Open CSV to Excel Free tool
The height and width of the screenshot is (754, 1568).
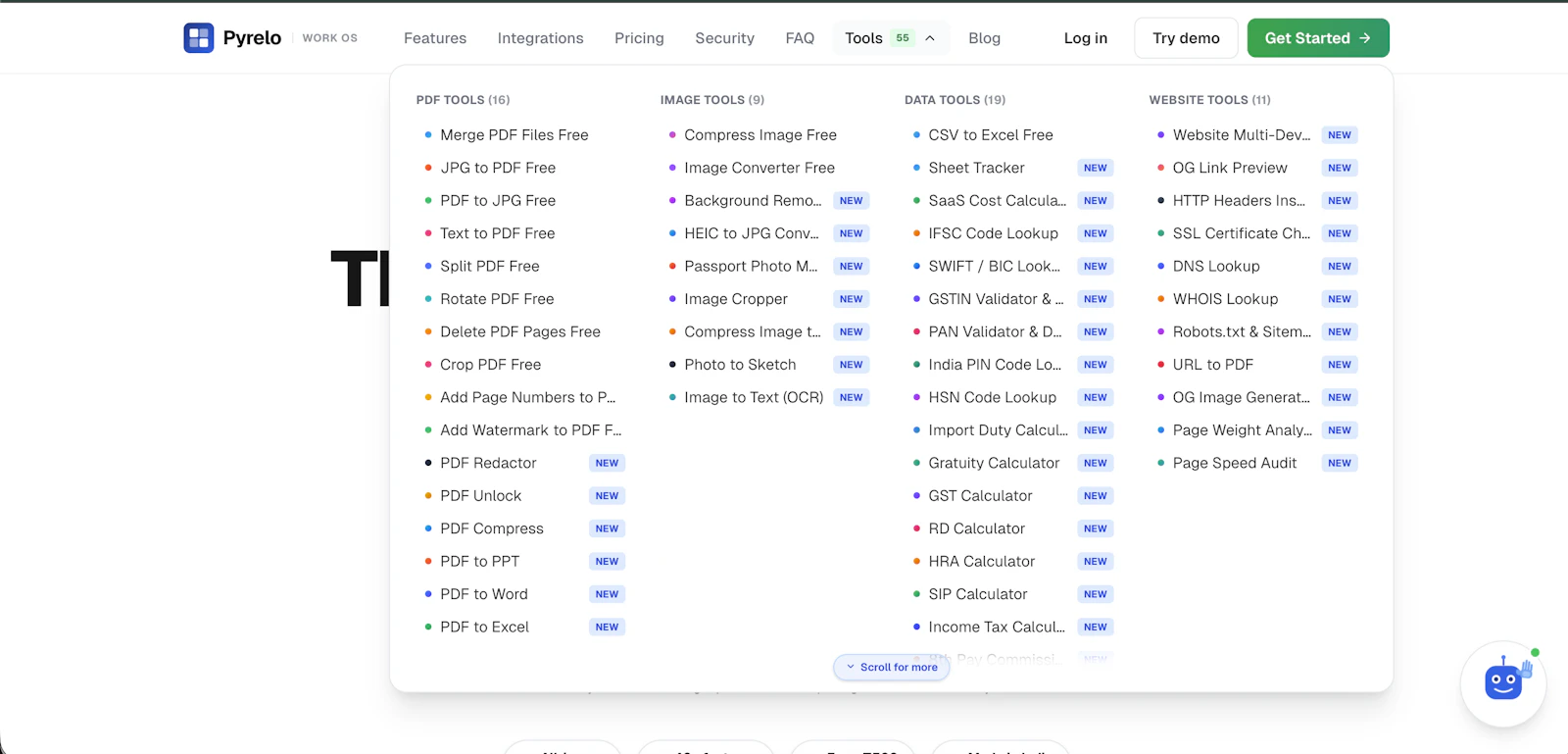pos(991,135)
